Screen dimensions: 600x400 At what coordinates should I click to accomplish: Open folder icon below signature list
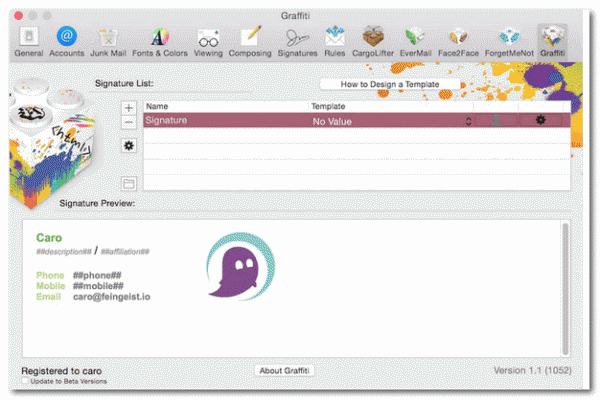[129, 184]
